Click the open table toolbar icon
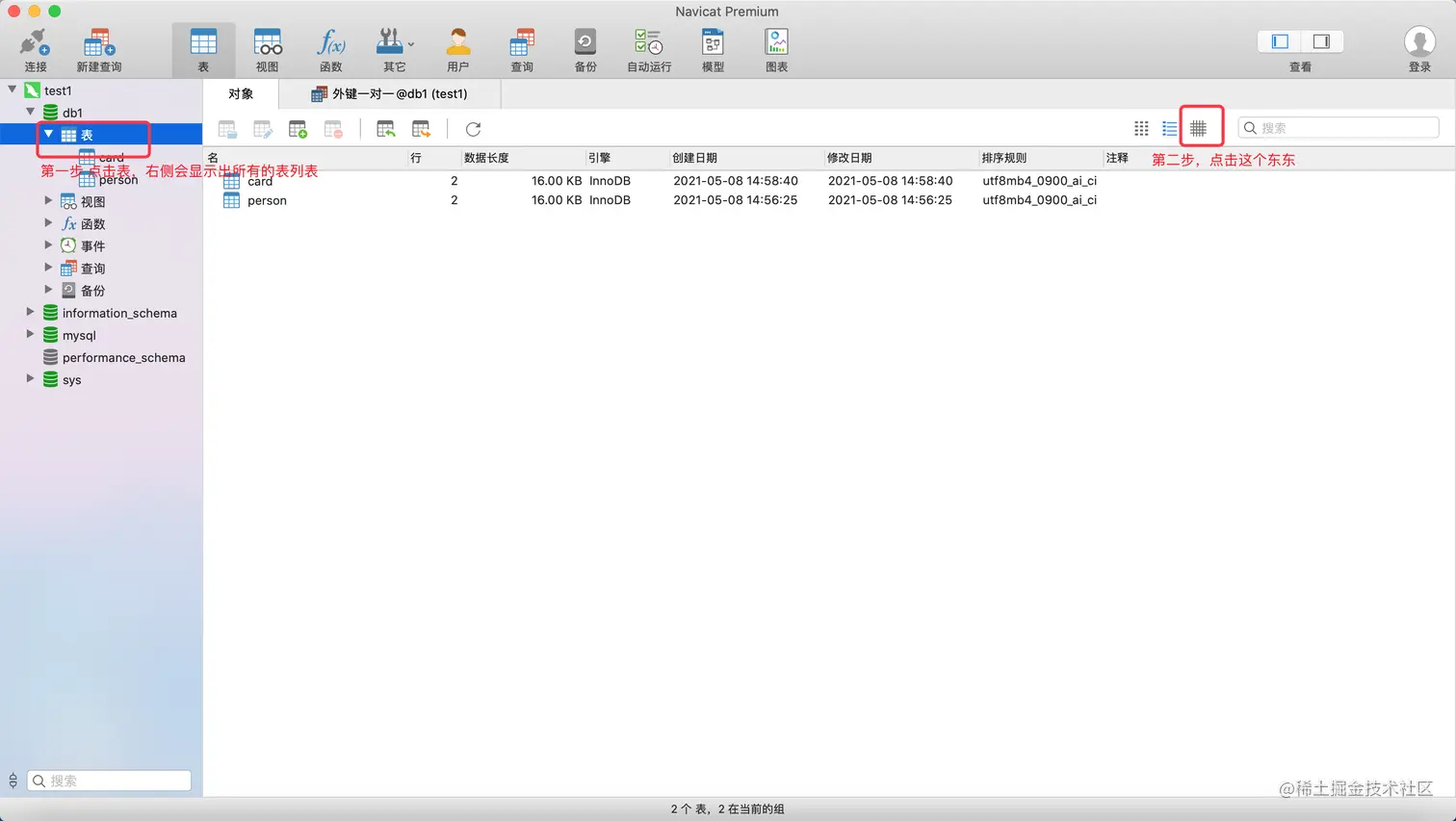Image resolution: width=1456 pixels, height=821 pixels. click(x=228, y=129)
